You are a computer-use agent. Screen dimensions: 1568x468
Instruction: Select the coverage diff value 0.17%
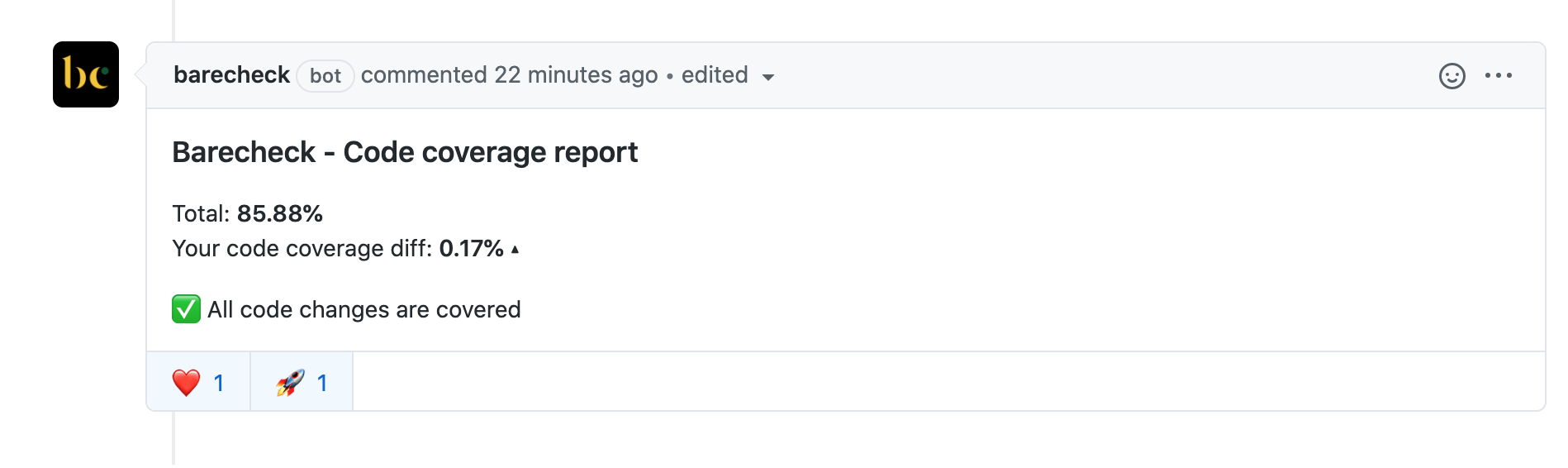pos(471,249)
